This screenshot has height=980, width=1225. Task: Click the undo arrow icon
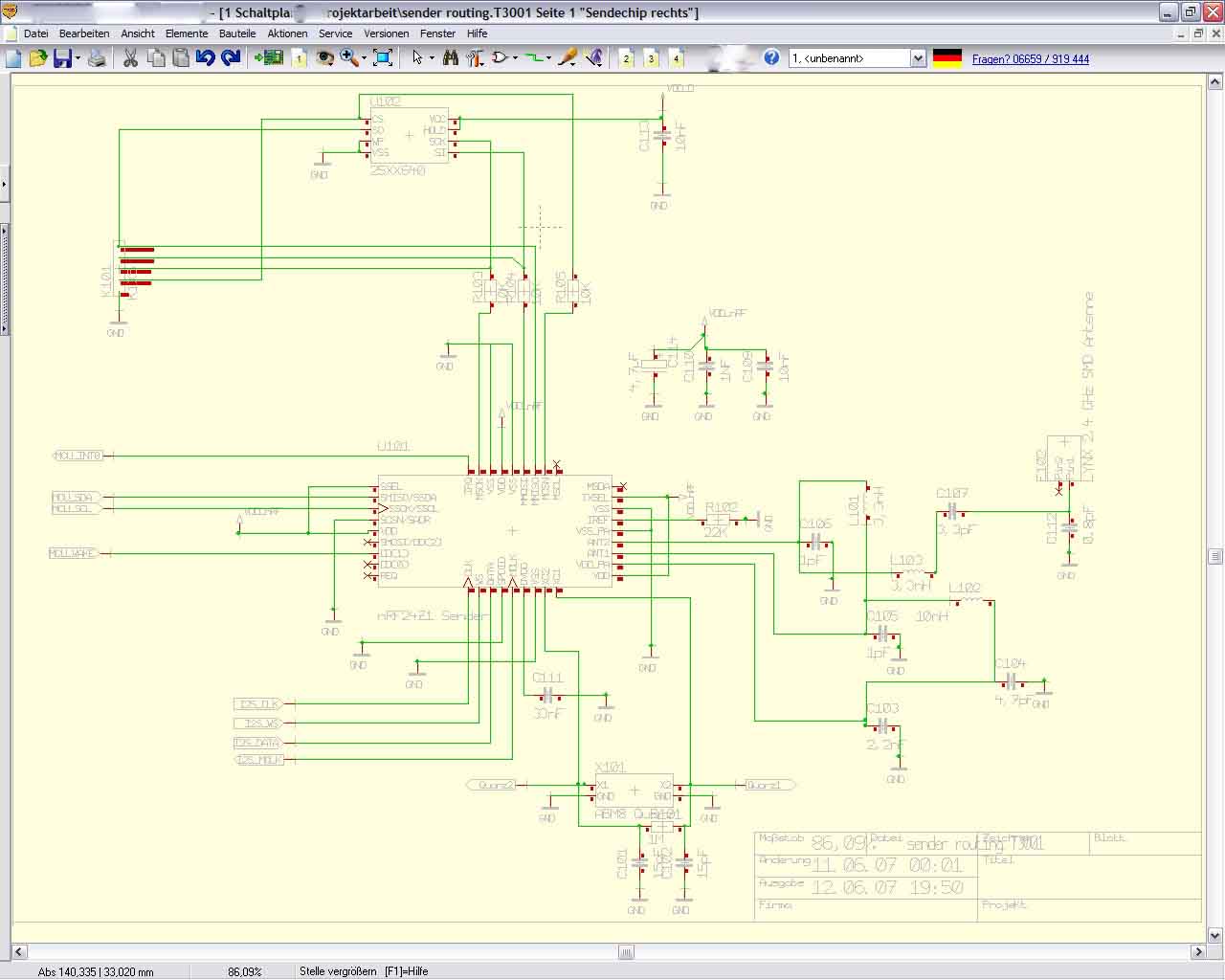tap(205, 58)
